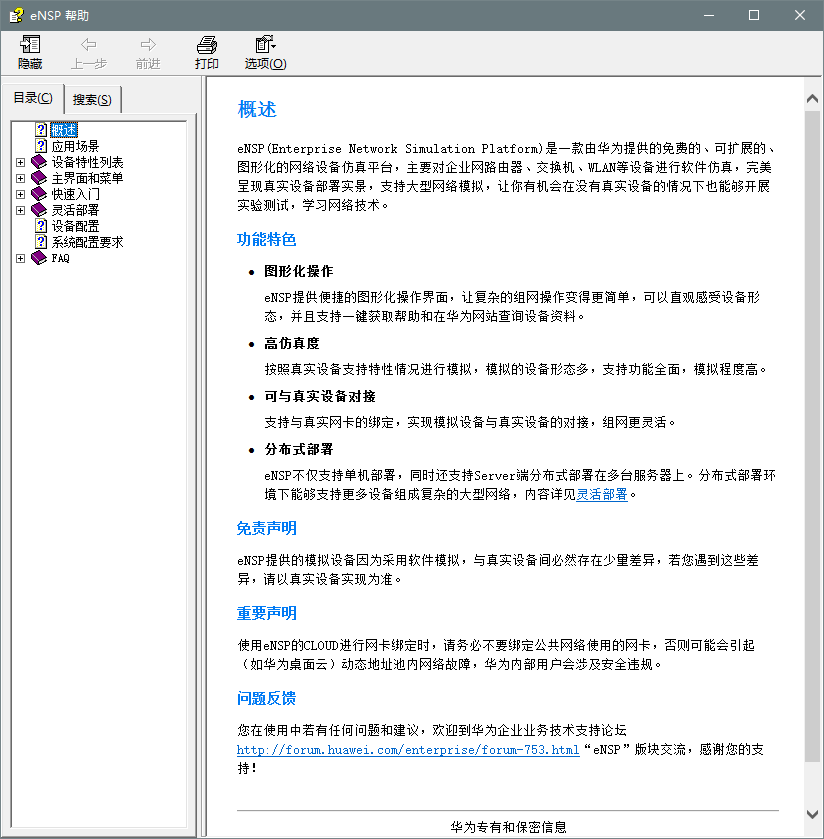Viewport: 824px width, 839px height.
Task: Close the eNSP 帮助 window
Action: (800, 15)
